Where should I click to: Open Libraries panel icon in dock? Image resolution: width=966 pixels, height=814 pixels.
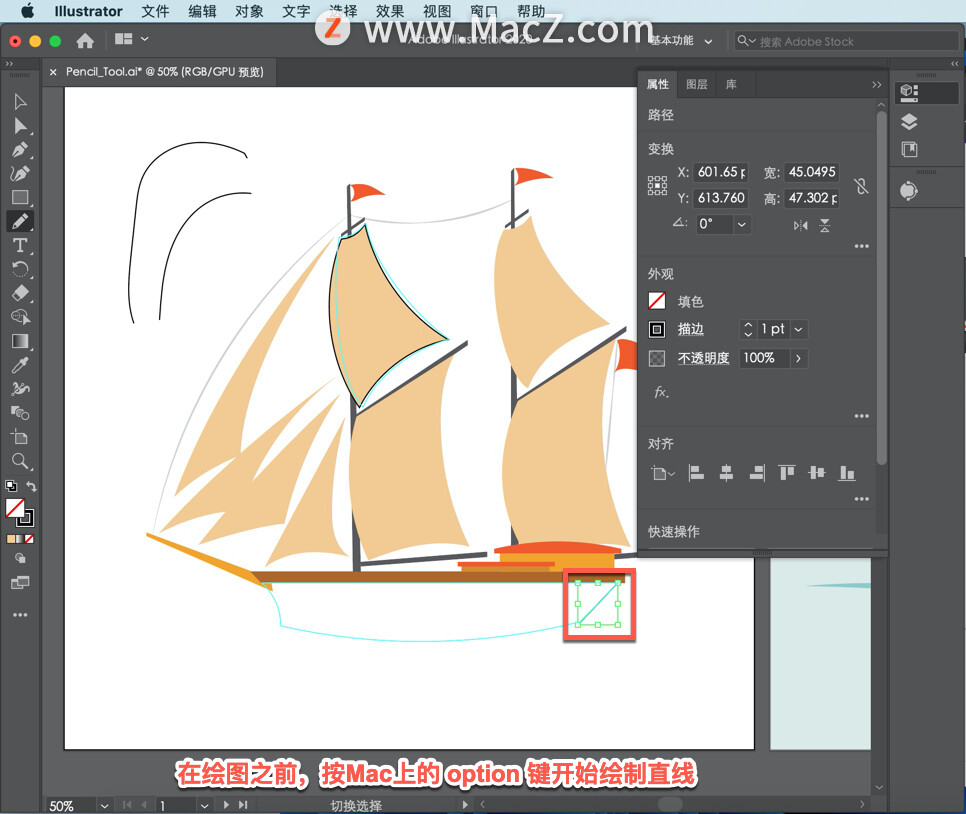tap(909, 149)
